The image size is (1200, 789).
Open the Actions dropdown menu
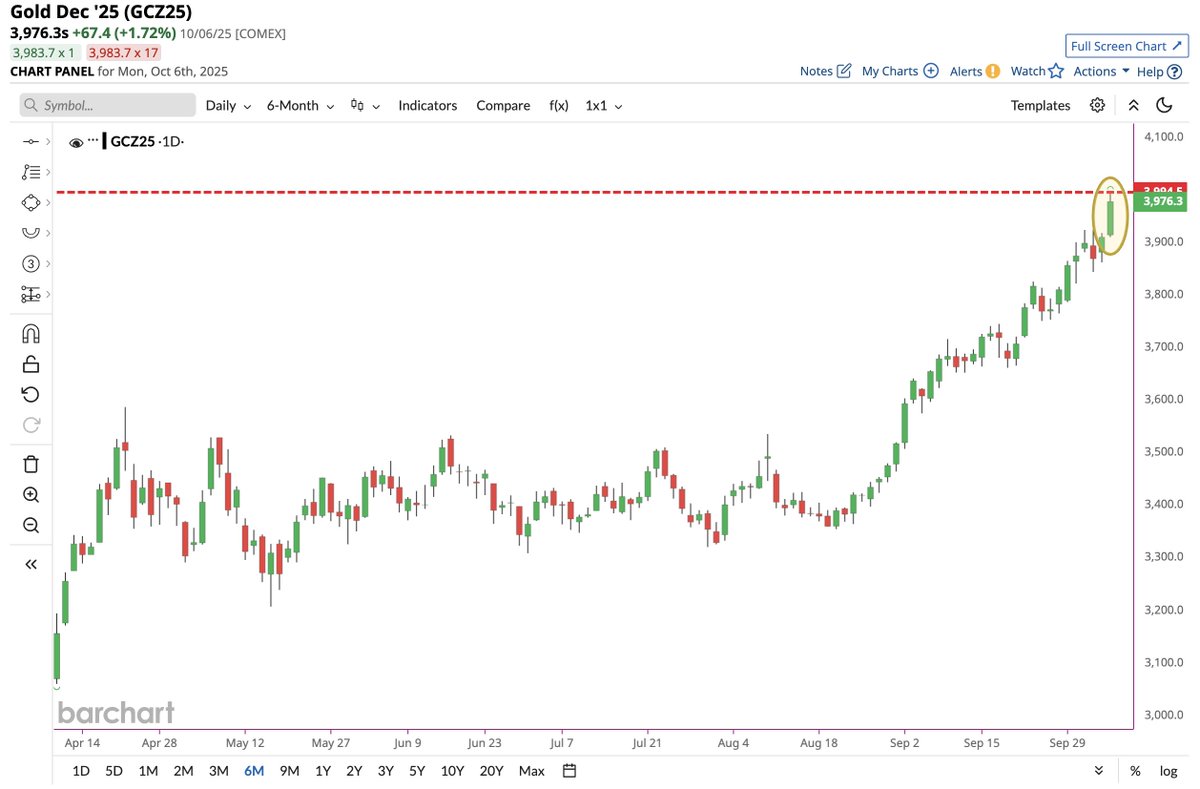click(1102, 71)
